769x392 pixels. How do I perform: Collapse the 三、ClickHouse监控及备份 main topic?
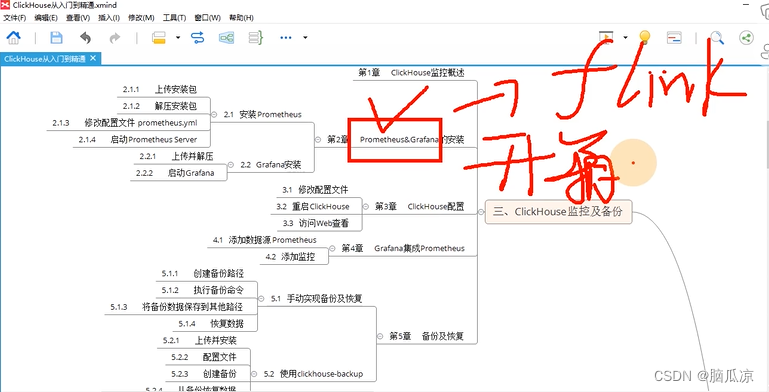(481, 212)
